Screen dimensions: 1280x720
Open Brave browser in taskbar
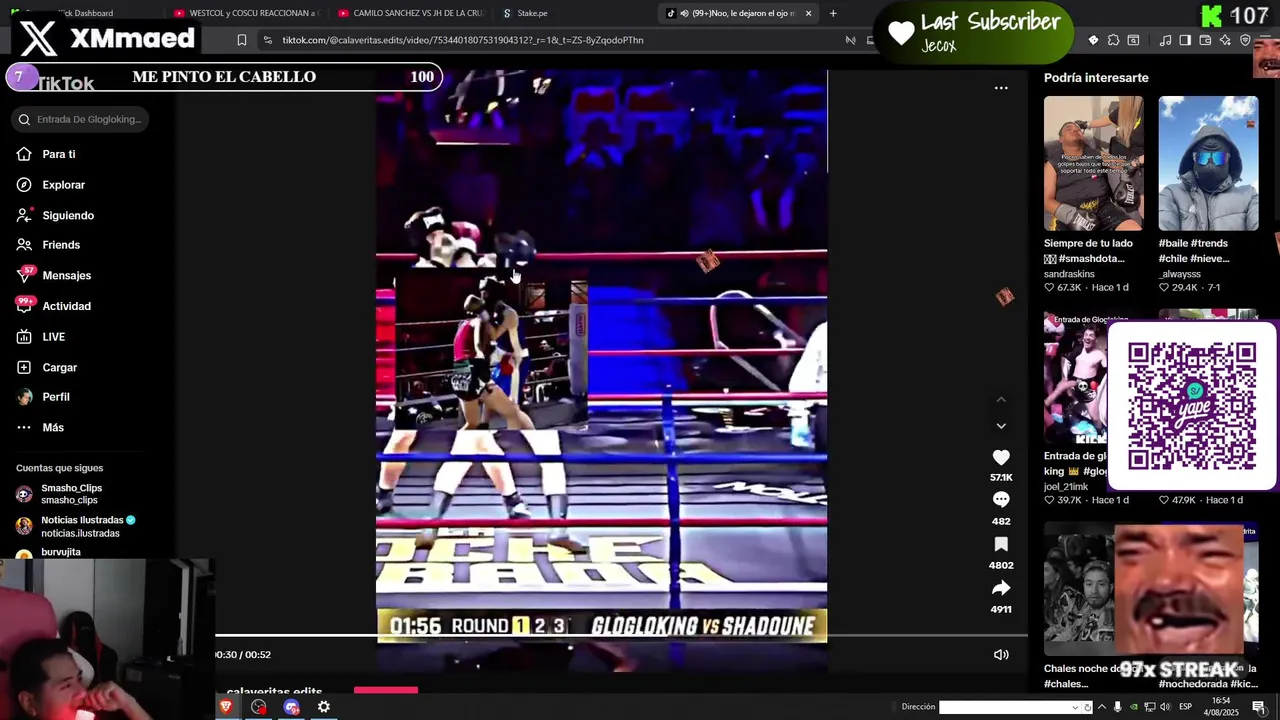coord(226,707)
